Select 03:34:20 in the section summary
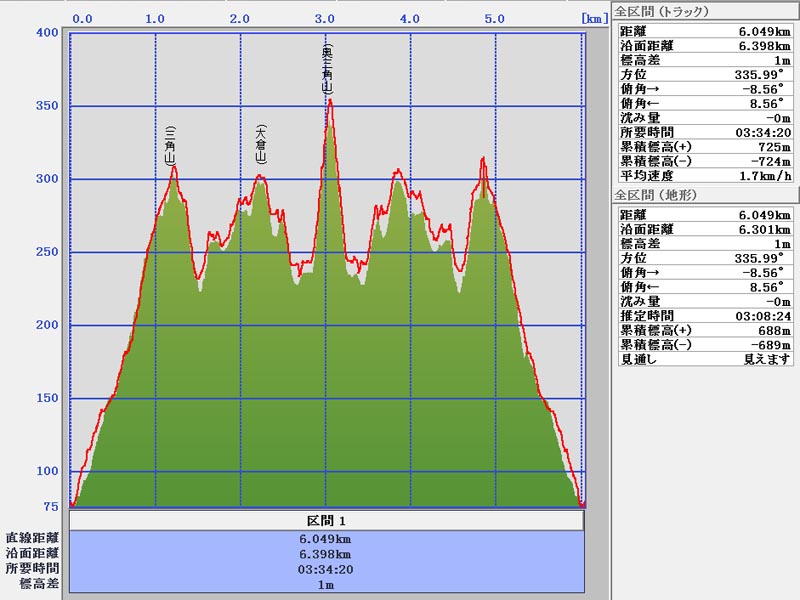The width and height of the screenshot is (800, 600). click(x=326, y=569)
